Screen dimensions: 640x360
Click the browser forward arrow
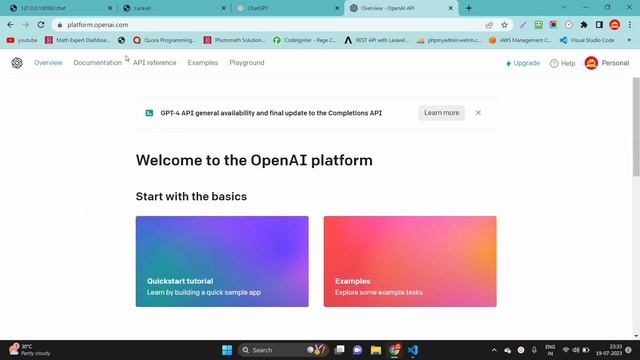tap(25, 25)
